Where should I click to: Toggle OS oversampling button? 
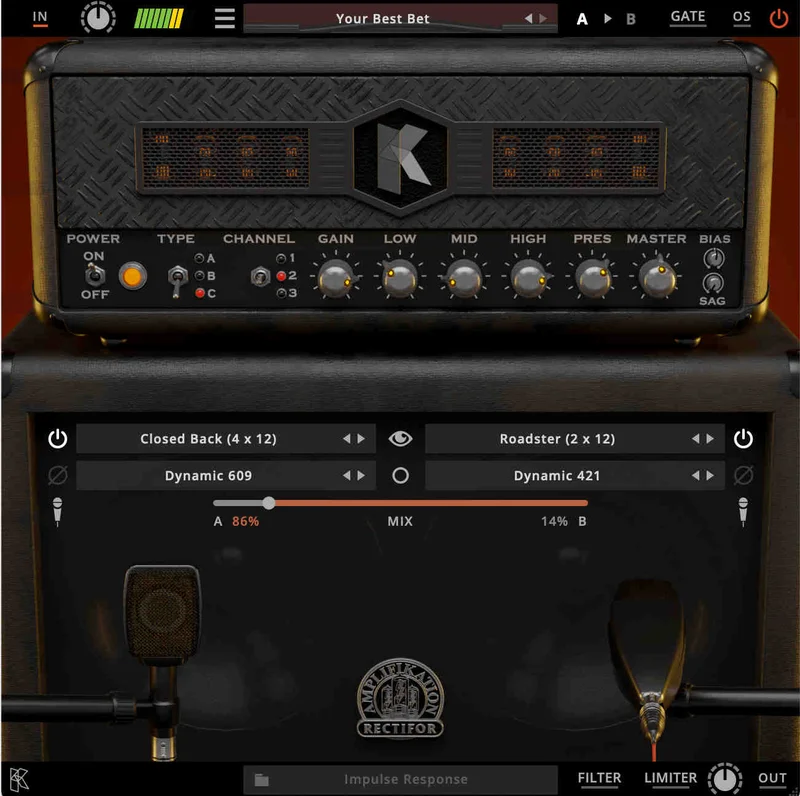[741, 17]
